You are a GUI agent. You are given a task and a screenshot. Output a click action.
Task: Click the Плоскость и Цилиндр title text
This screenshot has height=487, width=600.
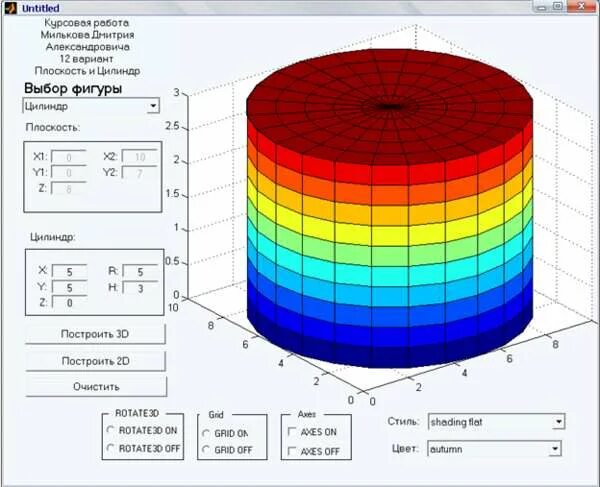[x=87, y=71]
